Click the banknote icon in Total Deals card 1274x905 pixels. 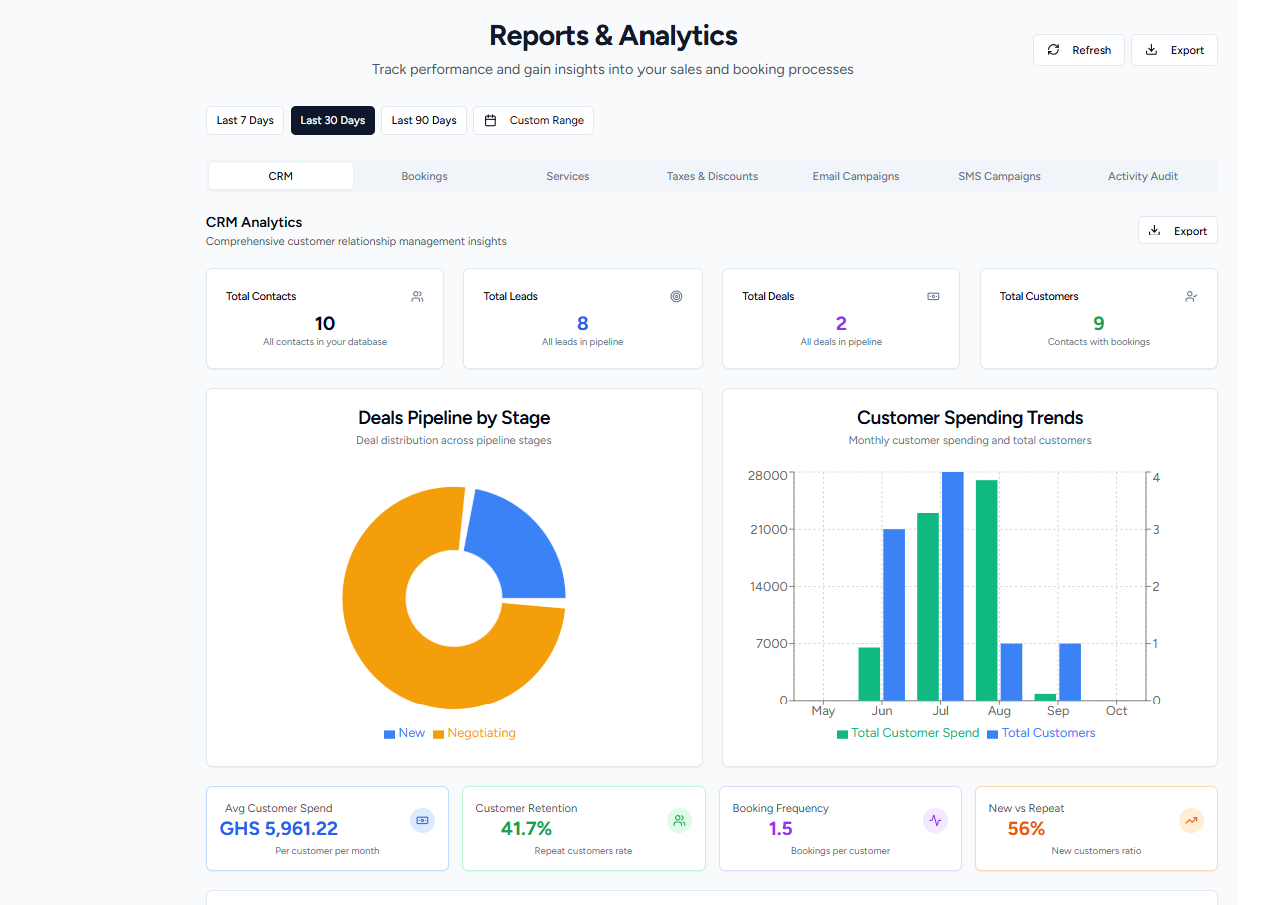[933, 296]
